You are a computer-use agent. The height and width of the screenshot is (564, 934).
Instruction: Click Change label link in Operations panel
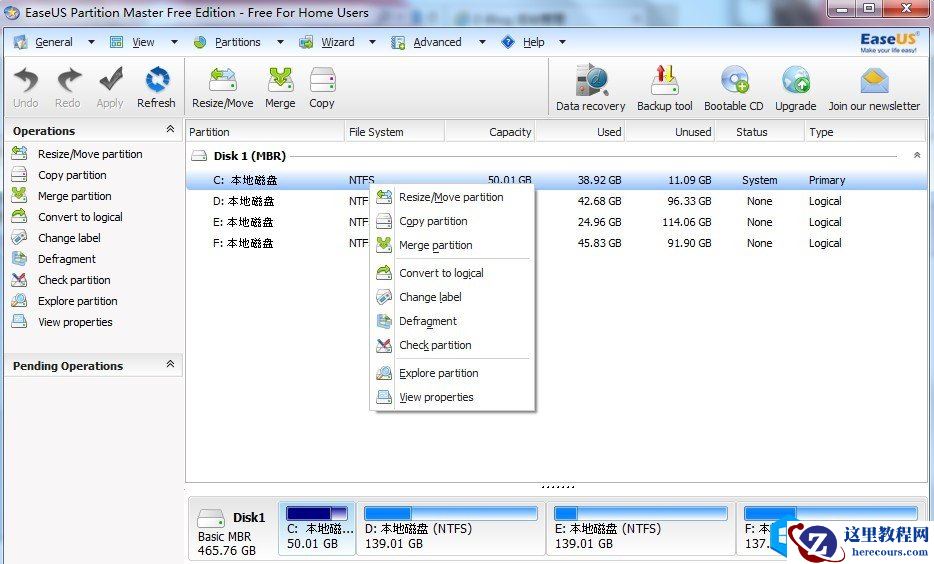[69, 238]
